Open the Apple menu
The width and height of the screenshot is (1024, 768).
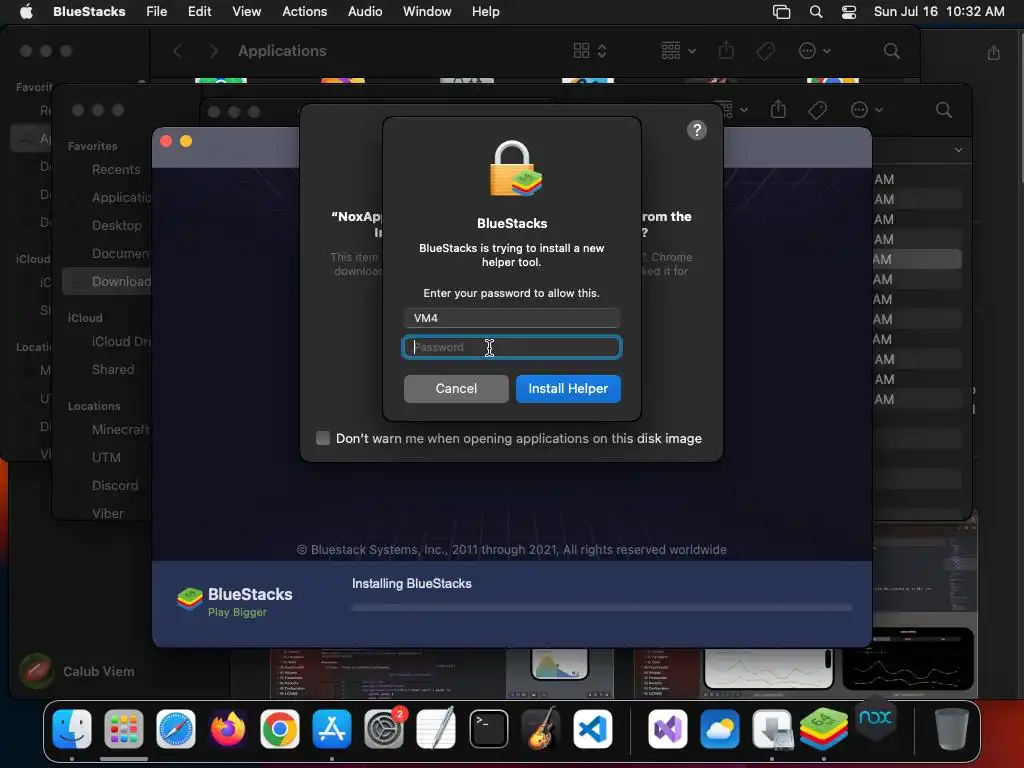pos(26,11)
